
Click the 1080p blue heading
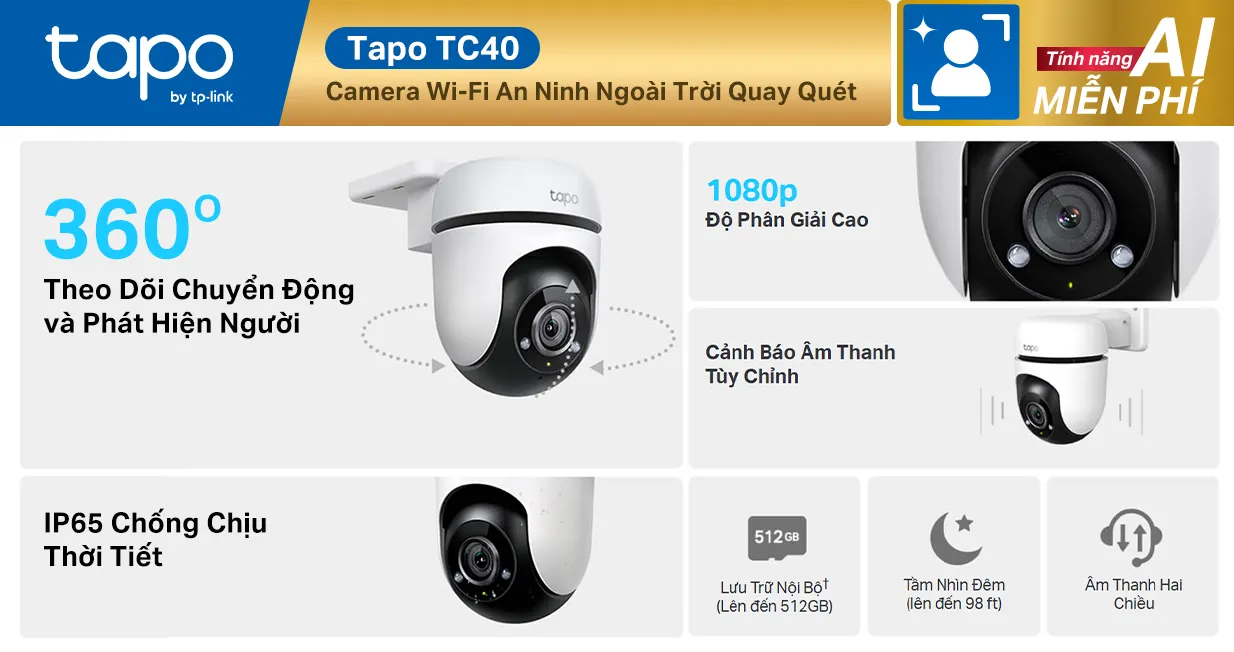[x=752, y=190]
